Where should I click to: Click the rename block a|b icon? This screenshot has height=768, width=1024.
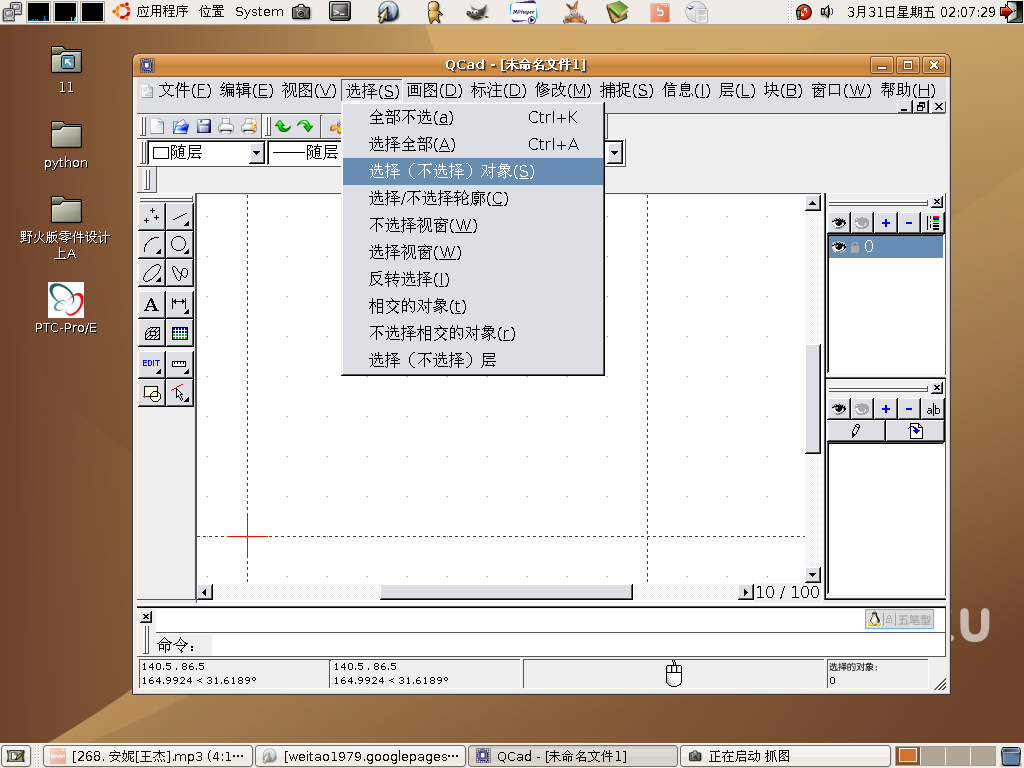point(933,409)
